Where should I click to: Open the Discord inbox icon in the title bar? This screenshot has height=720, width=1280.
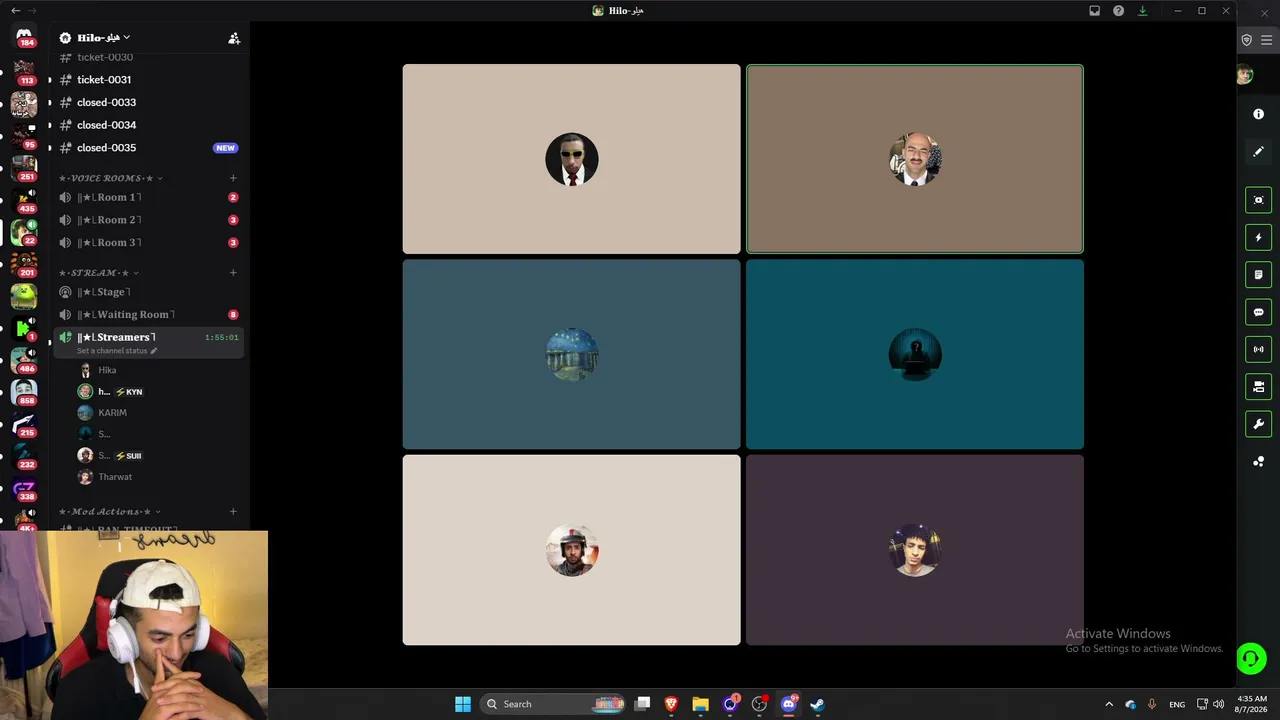[1094, 11]
